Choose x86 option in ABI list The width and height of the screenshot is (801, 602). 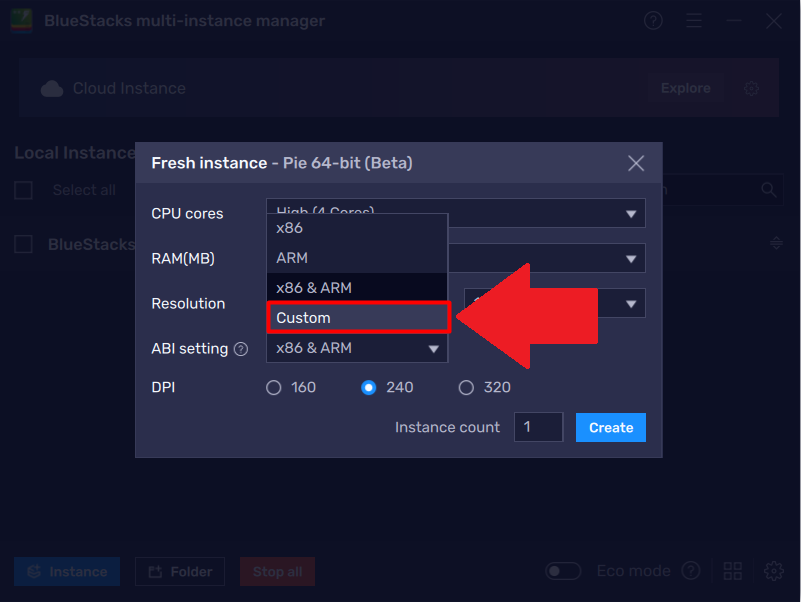[x=357, y=228]
